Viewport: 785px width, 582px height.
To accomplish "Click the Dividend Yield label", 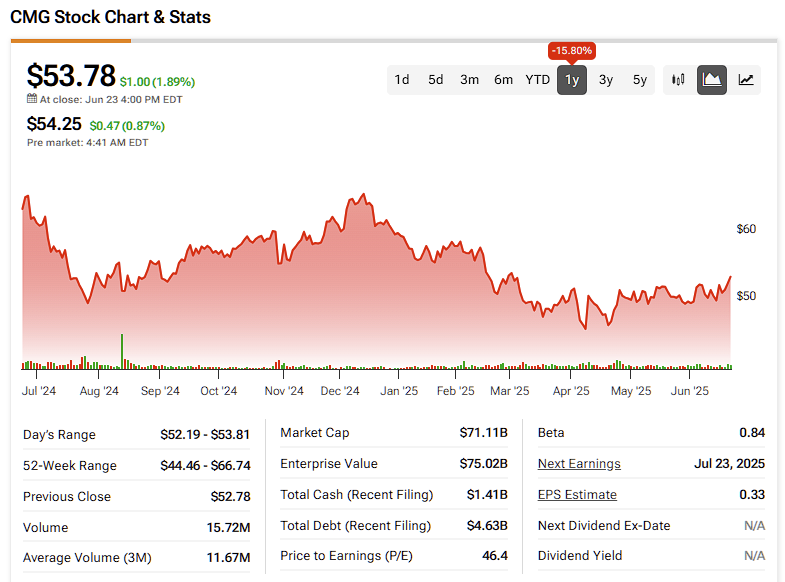I will coord(580,555).
